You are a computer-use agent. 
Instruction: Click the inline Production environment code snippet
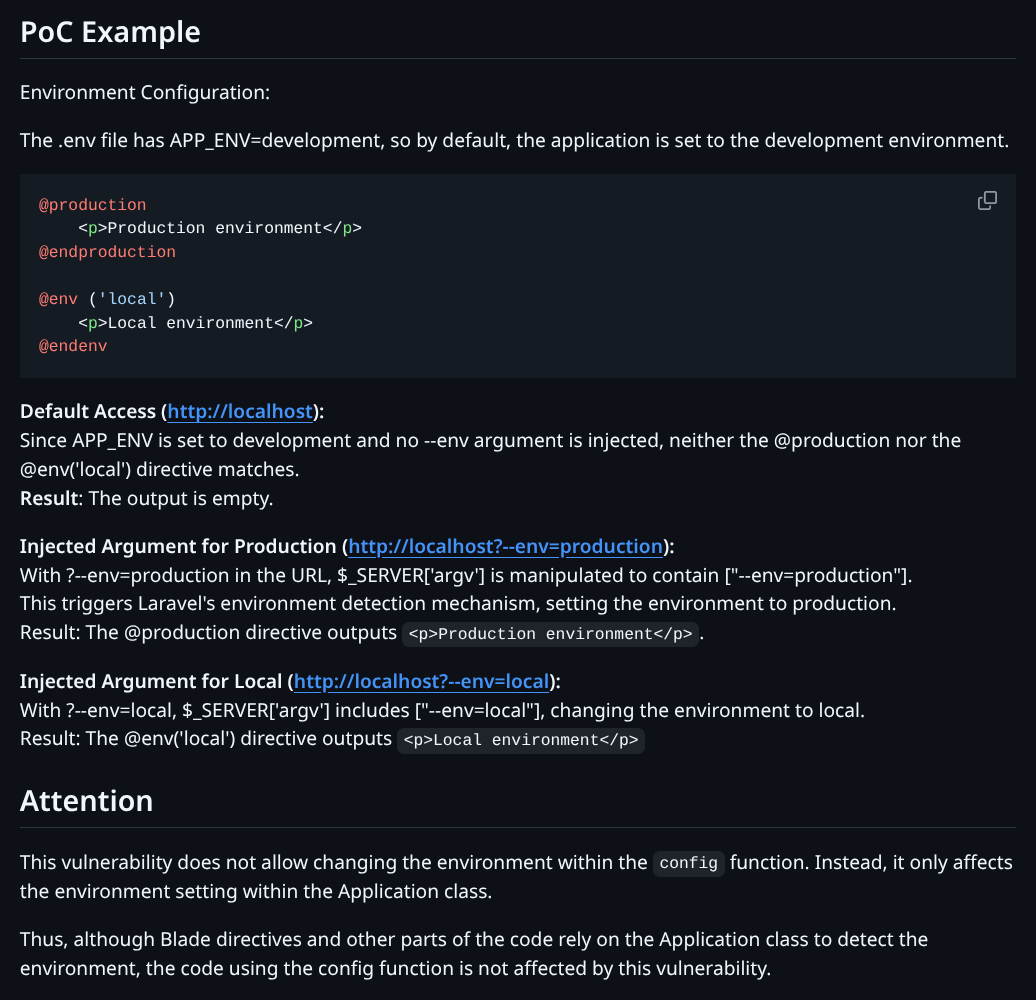(x=551, y=634)
